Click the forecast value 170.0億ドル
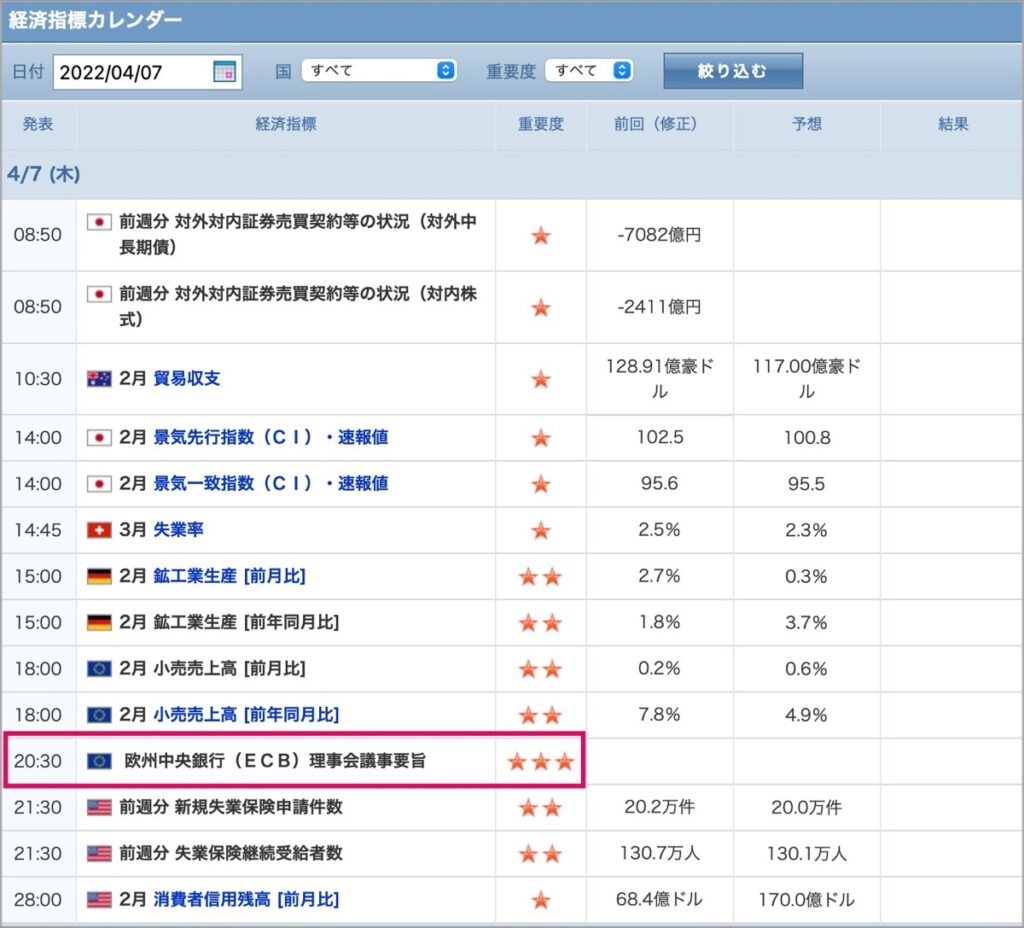This screenshot has width=1024, height=928. pyautogui.click(x=807, y=900)
